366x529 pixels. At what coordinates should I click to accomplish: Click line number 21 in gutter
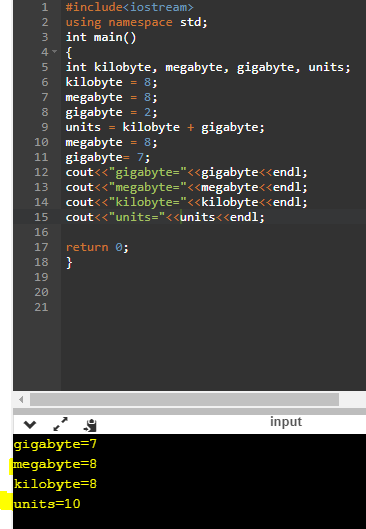(41, 307)
